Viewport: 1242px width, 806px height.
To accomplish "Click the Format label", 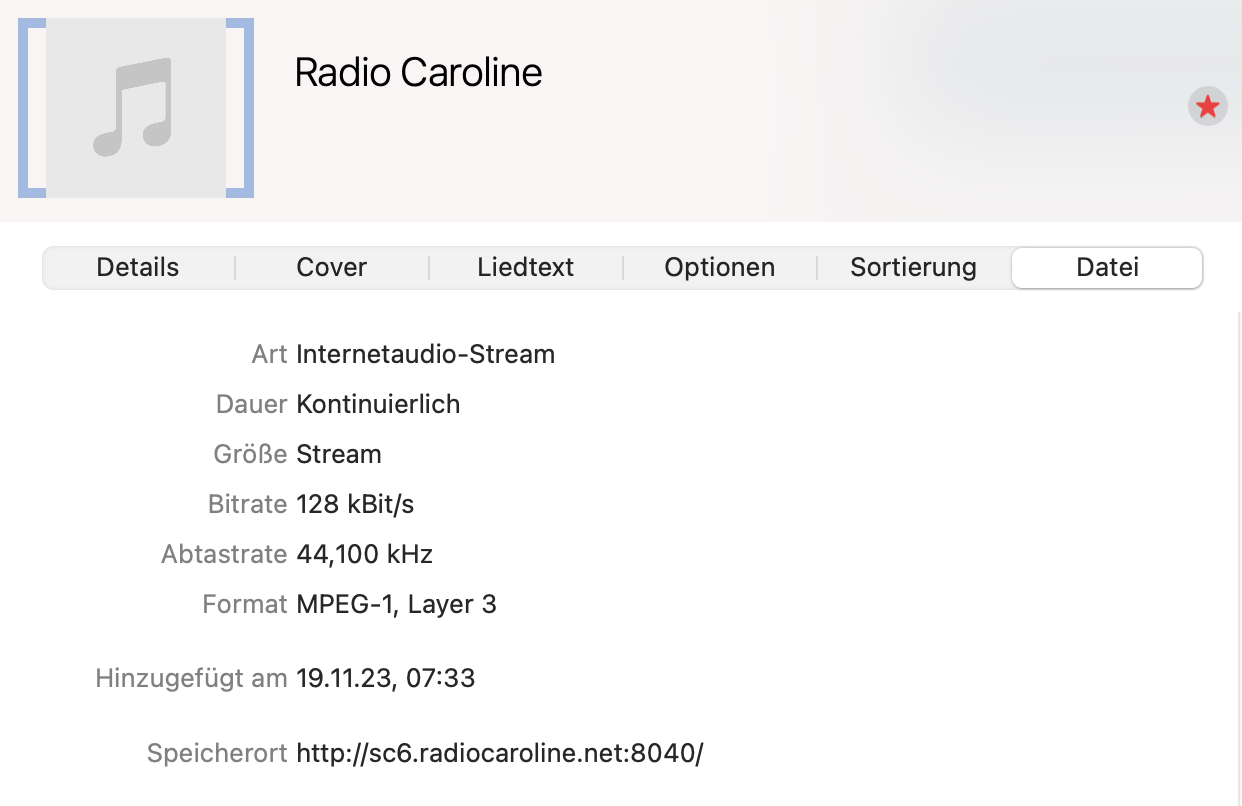I will (245, 604).
